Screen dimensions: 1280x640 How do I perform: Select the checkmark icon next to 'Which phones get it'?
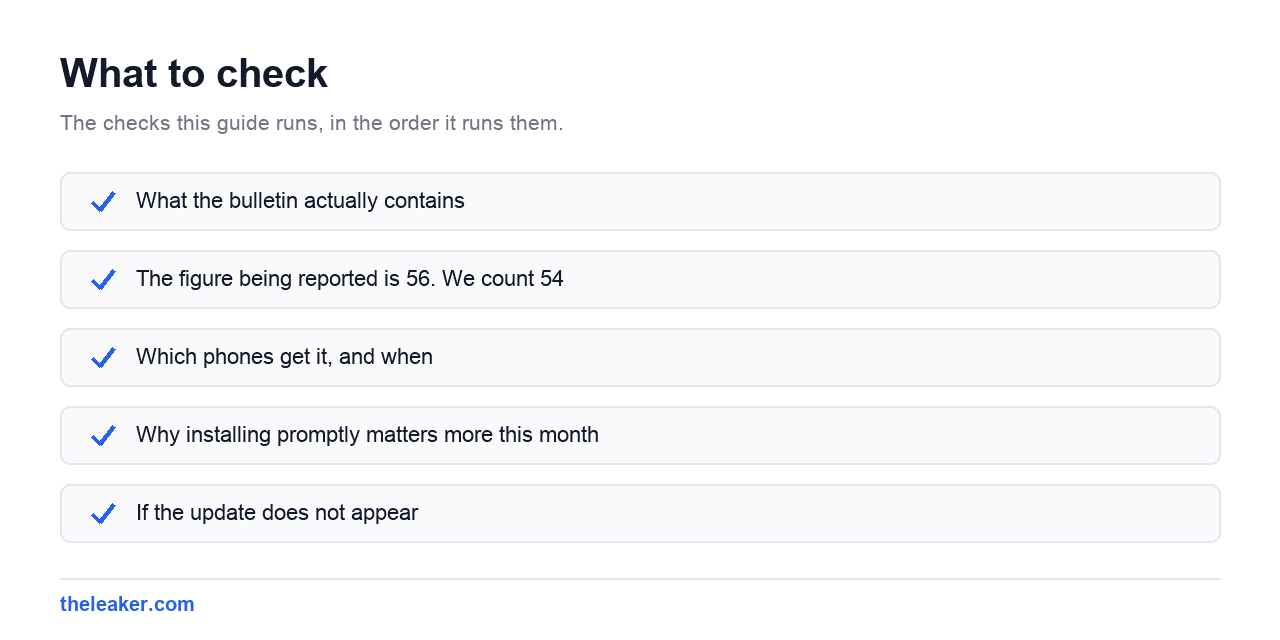(x=103, y=357)
